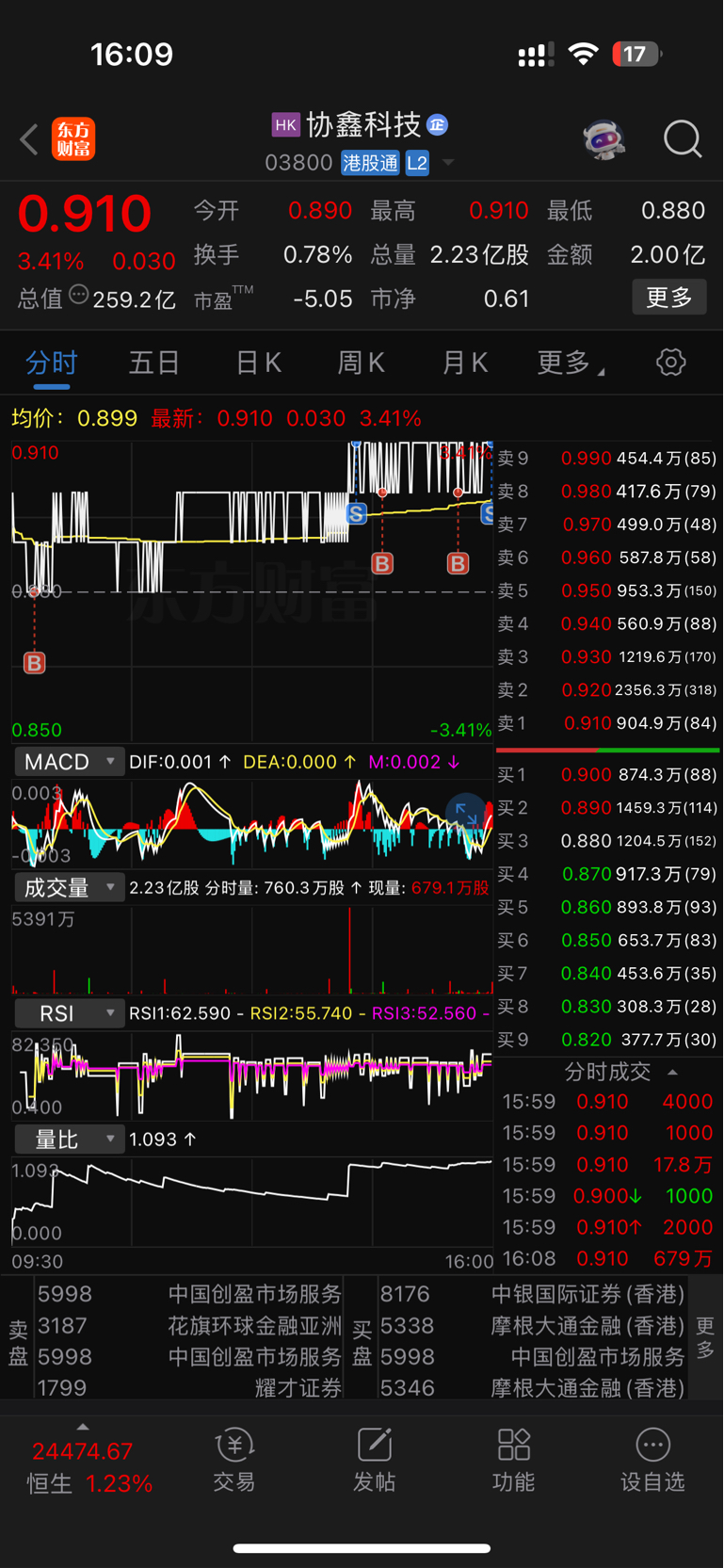Tap the 港股通 badge
724x1568 pixels.
point(371,164)
